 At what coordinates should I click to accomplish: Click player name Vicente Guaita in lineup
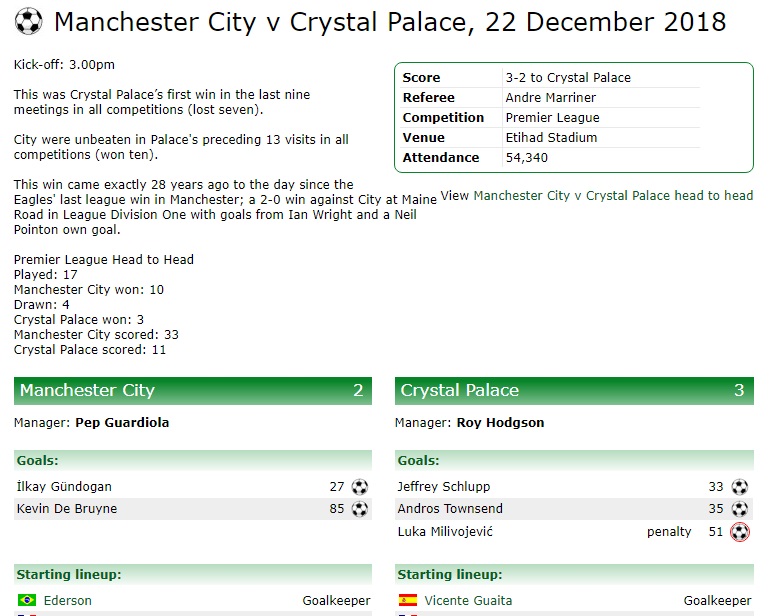coord(468,601)
